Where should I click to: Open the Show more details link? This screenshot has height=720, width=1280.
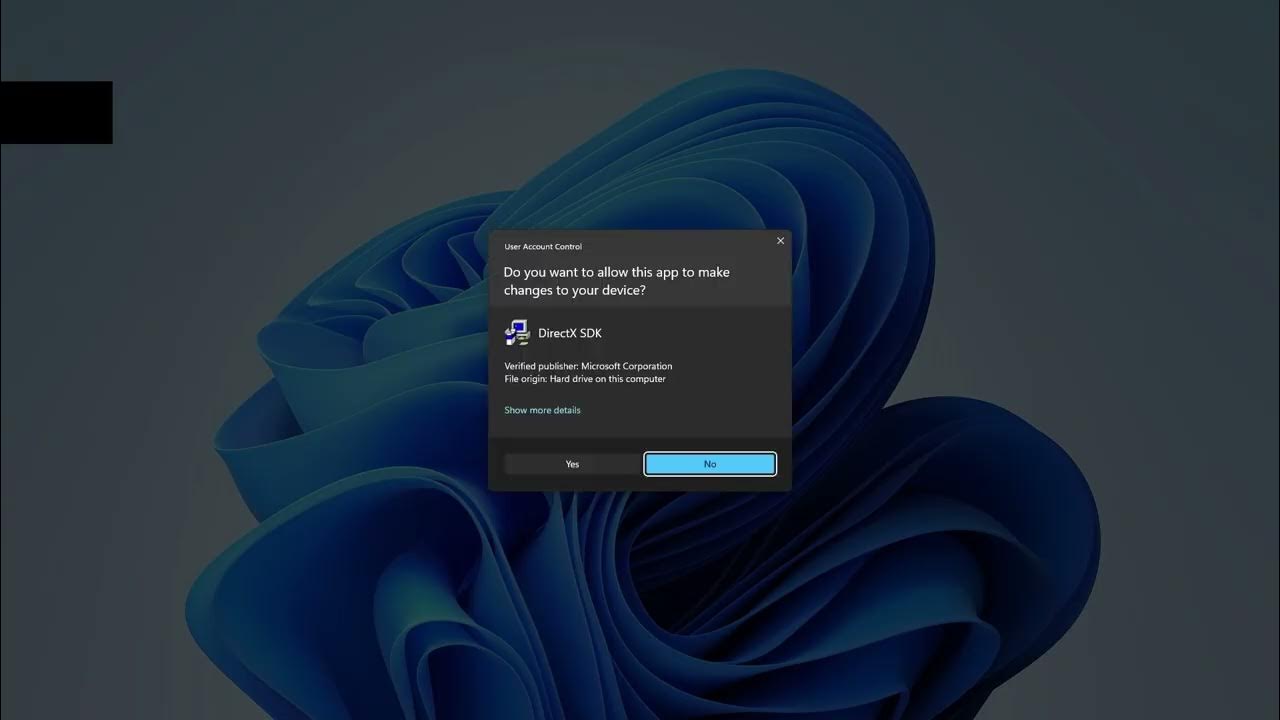[x=542, y=410]
